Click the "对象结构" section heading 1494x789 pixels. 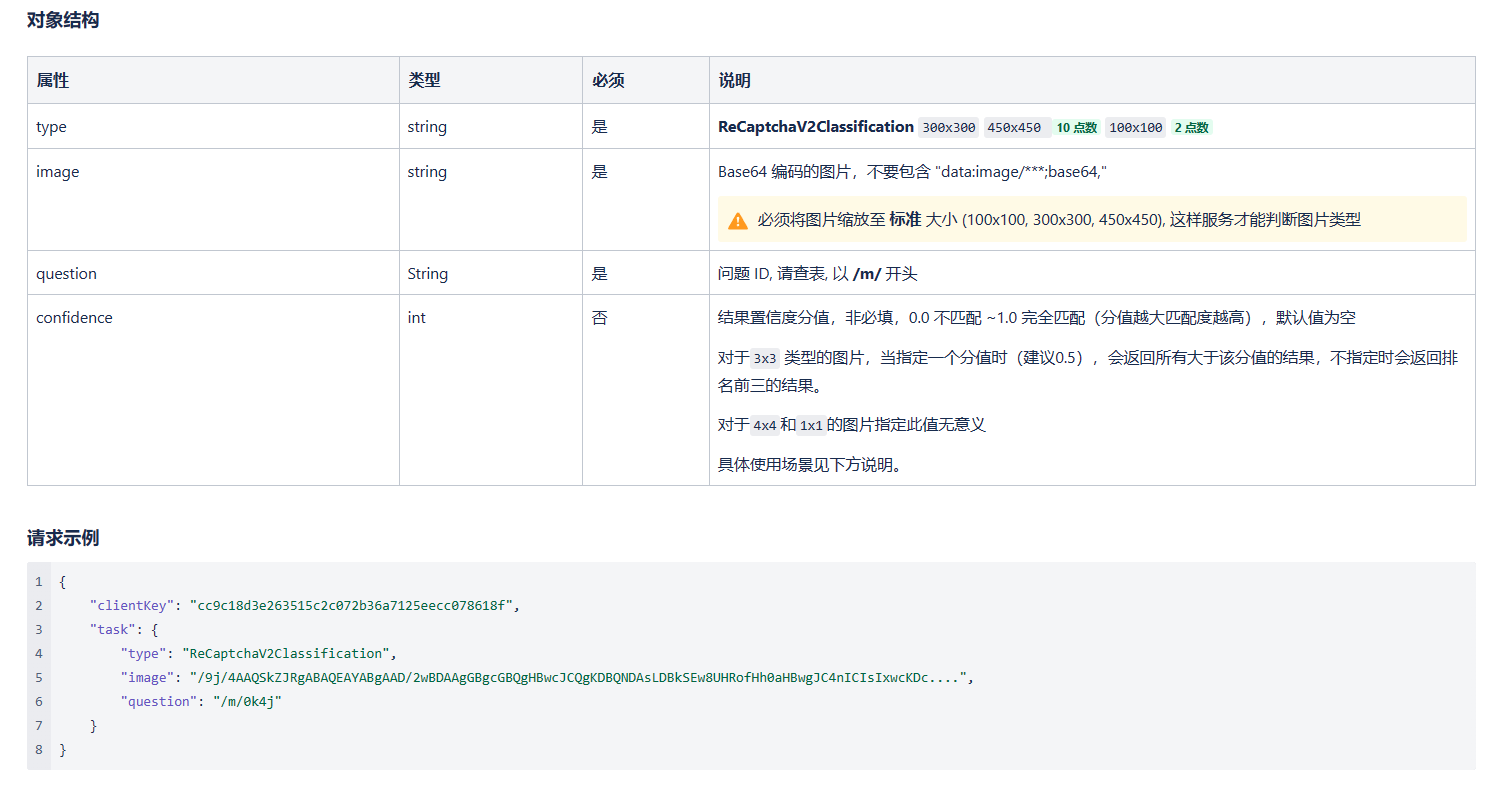coord(63,20)
